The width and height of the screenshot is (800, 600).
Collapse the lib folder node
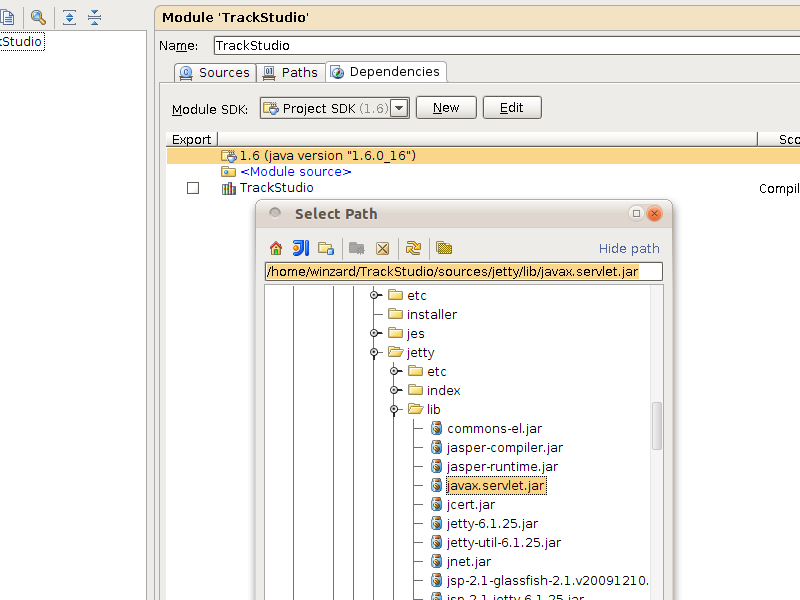pos(394,409)
